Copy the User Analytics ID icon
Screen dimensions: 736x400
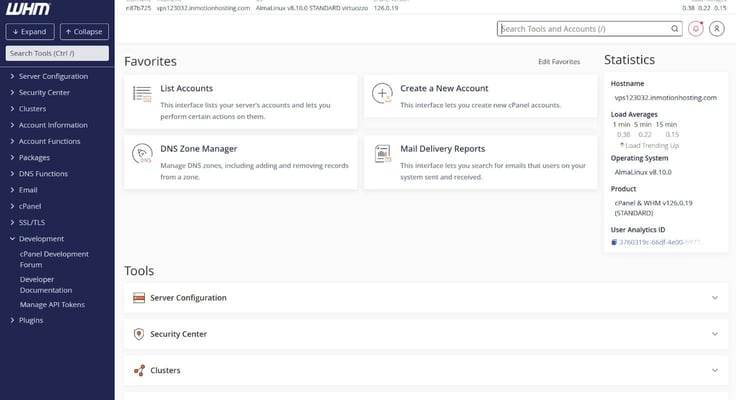tap(614, 242)
